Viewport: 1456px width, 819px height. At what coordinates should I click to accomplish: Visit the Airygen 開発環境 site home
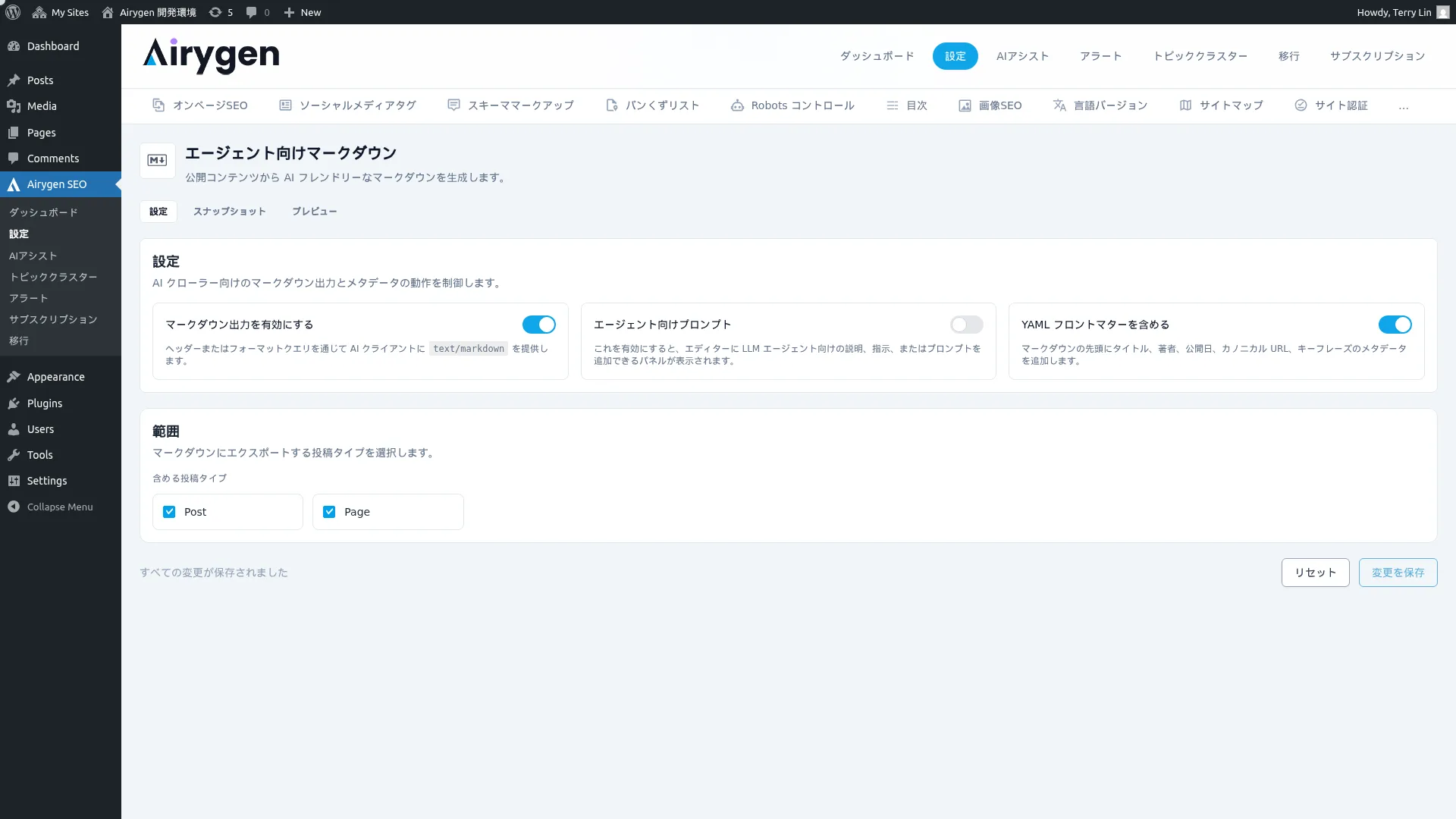149,12
